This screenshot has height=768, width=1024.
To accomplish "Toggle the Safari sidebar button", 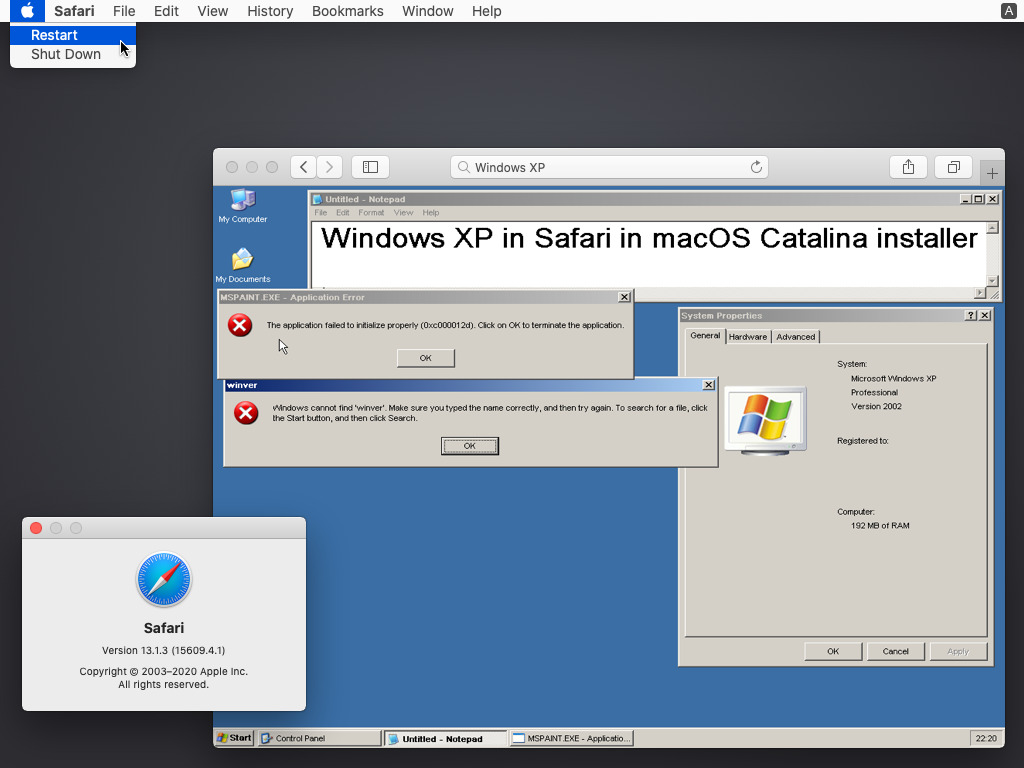I will click(370, 167).
